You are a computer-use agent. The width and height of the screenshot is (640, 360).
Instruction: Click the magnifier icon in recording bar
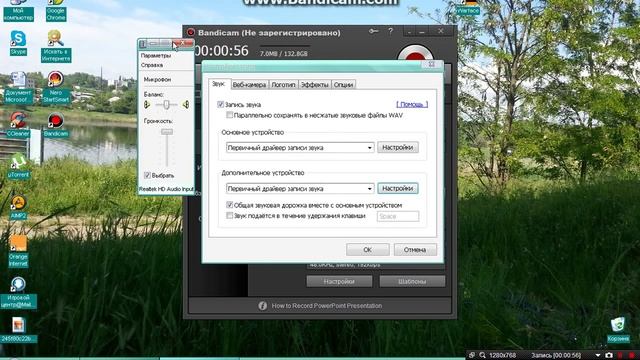(482, 356)
